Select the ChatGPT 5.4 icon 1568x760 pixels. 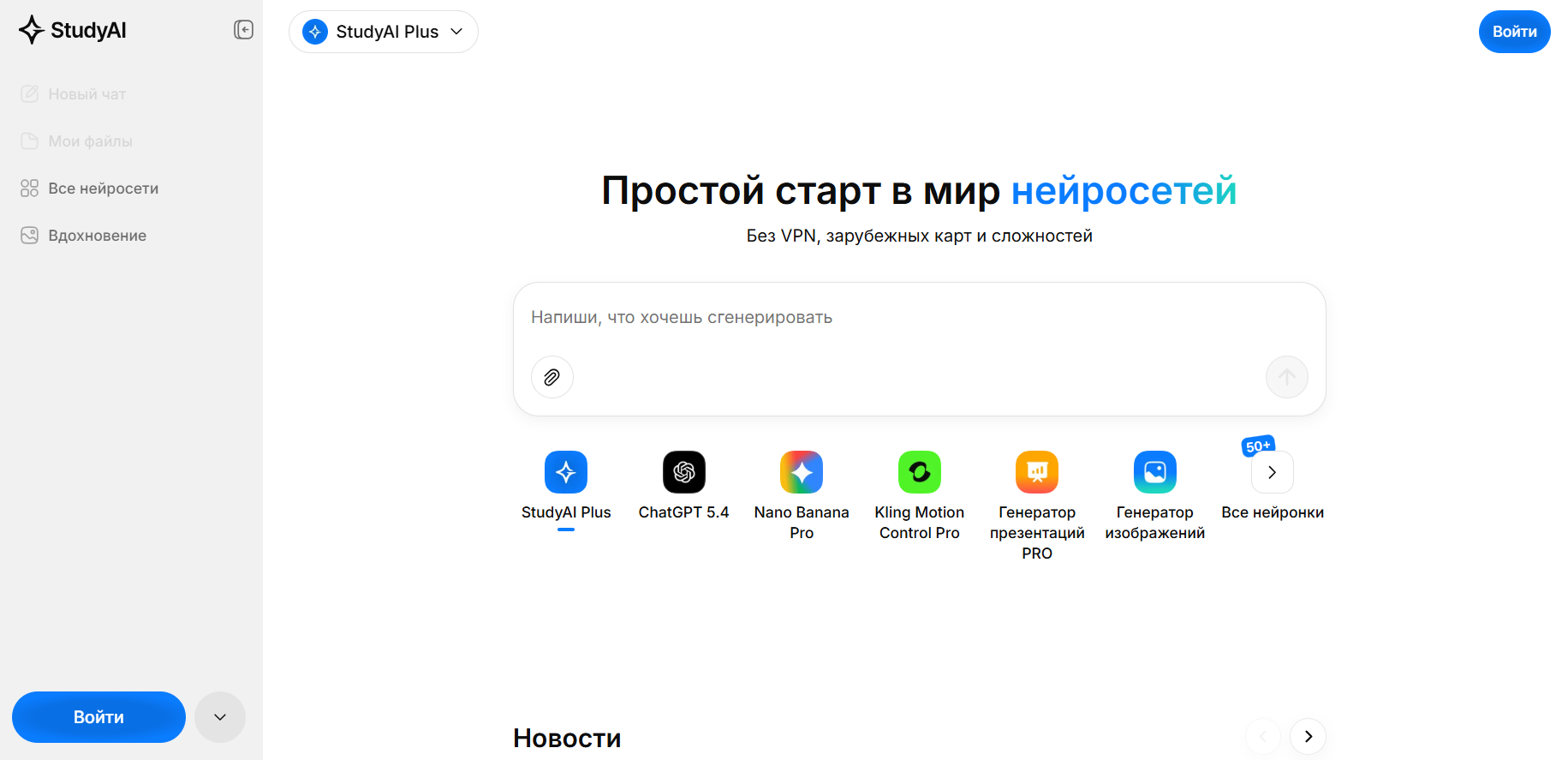pyautogui.click(x=684, y=472)
